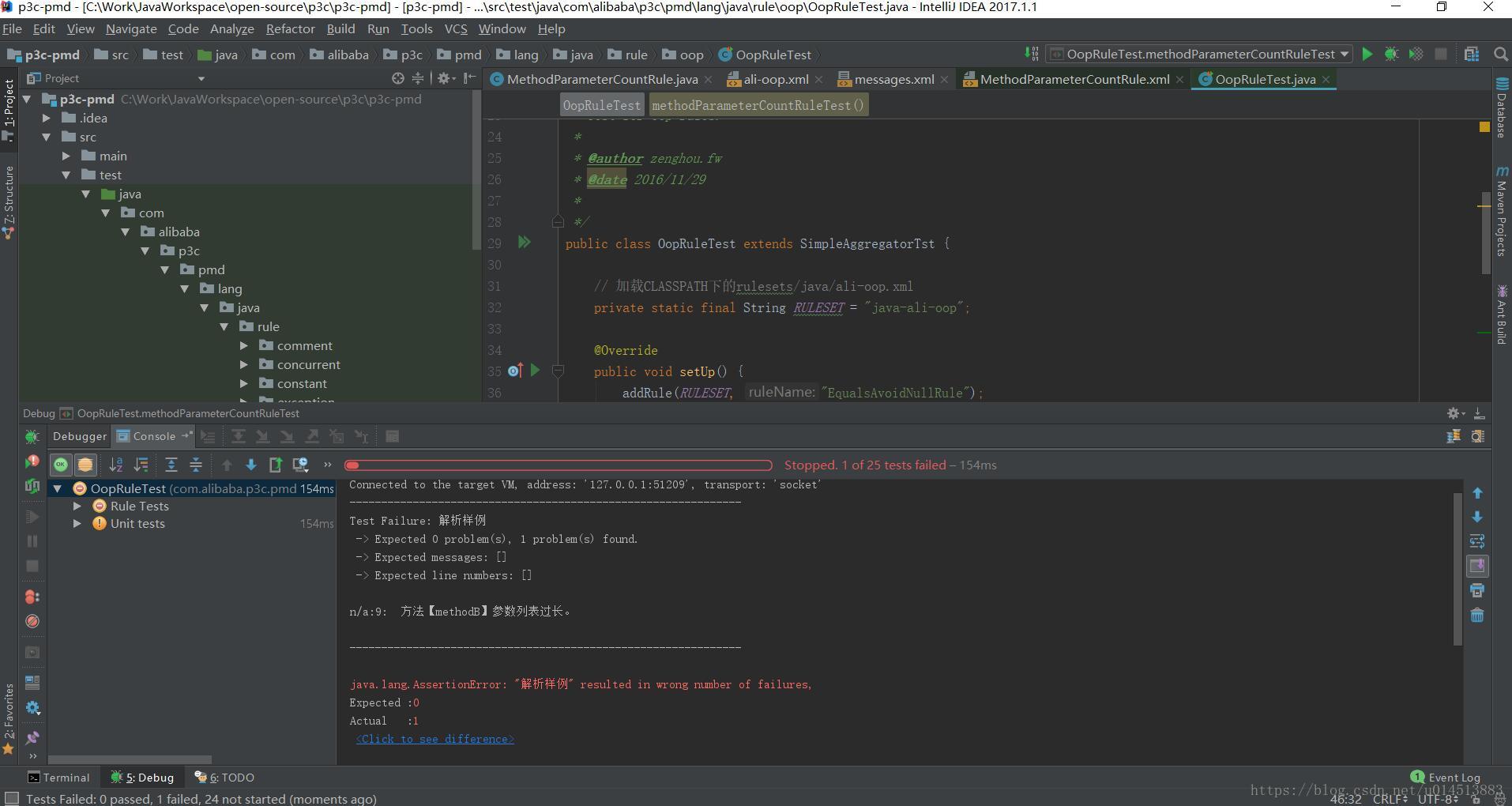
Task: Toggle soft-wrap in the console
Action: [1477, 541]
